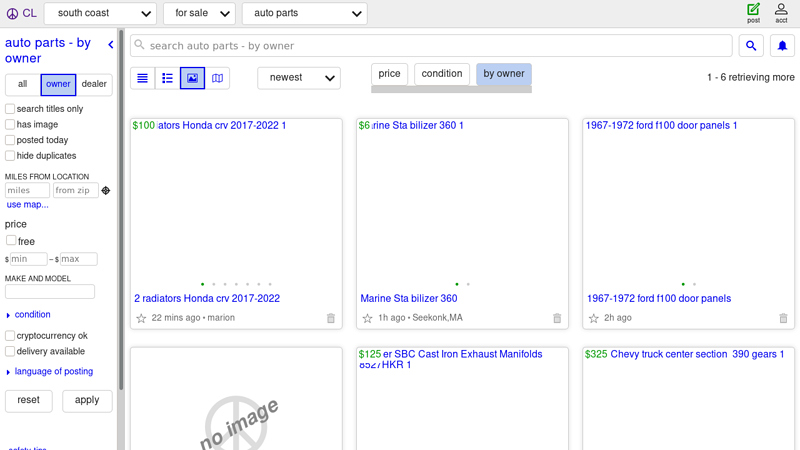Click the make and model field

point(50,292)
